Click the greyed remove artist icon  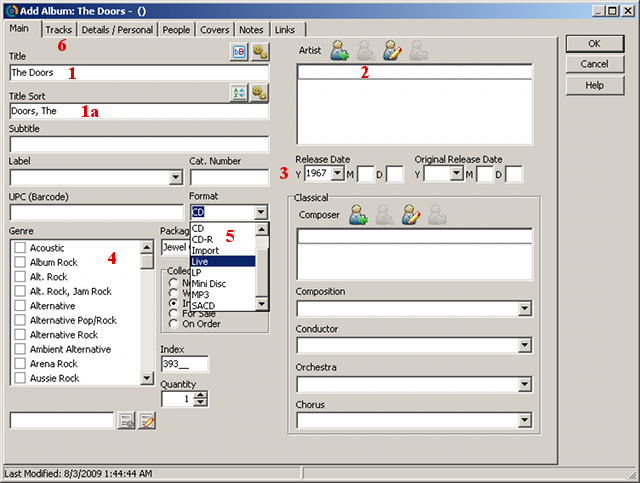click(419, 51)
